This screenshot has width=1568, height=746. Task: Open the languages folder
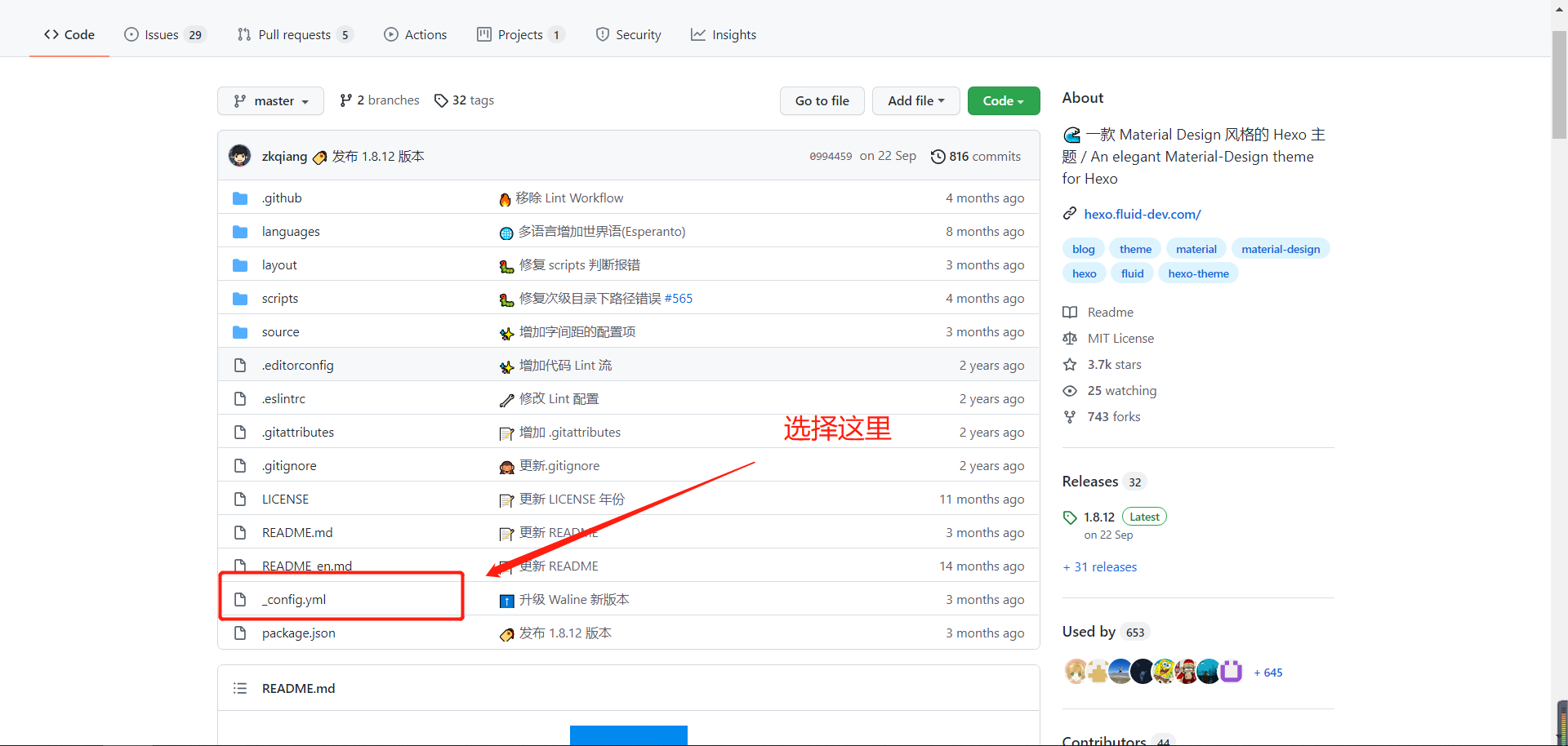(x=291, y=232)
